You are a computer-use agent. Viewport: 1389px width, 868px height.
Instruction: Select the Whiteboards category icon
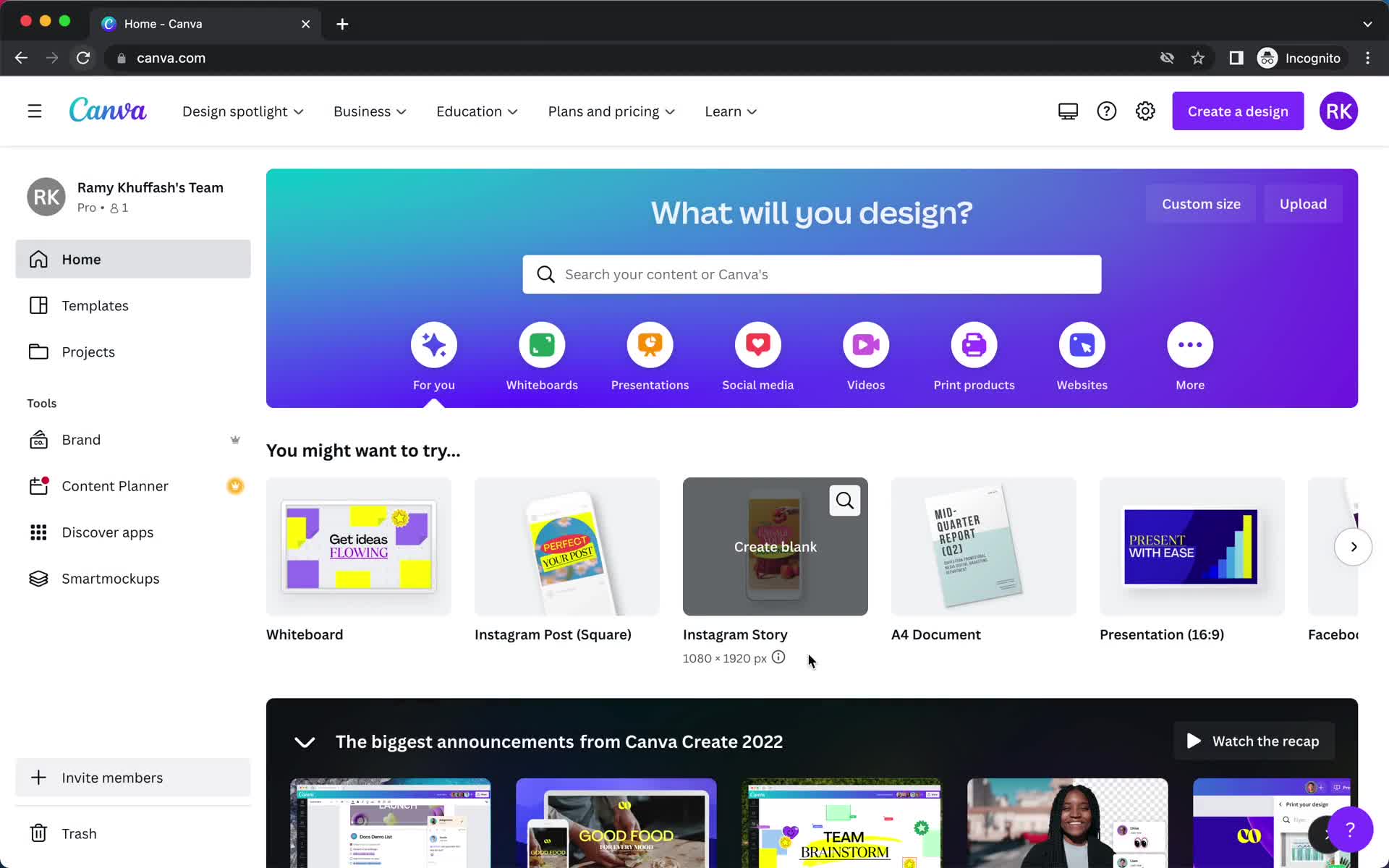tap(542, 345)
